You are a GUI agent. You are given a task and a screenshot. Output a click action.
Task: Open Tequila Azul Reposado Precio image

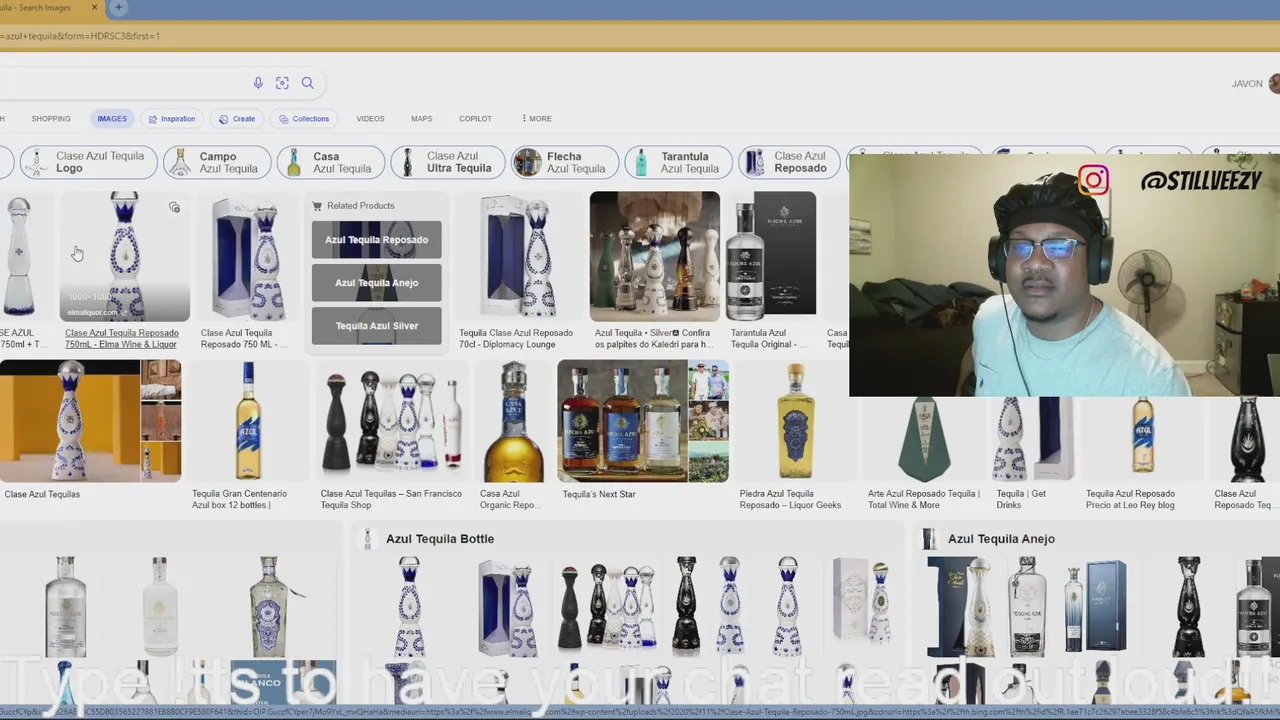coord(1142,440)
